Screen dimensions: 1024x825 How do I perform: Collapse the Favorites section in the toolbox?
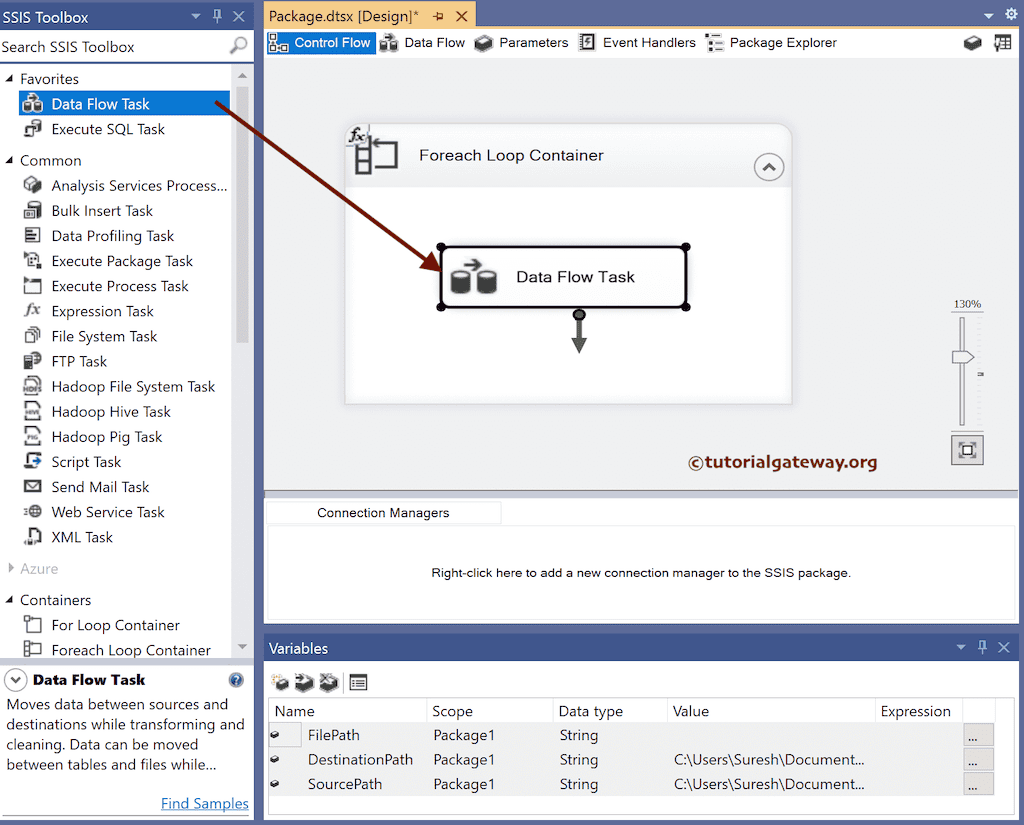click(12, 78)
